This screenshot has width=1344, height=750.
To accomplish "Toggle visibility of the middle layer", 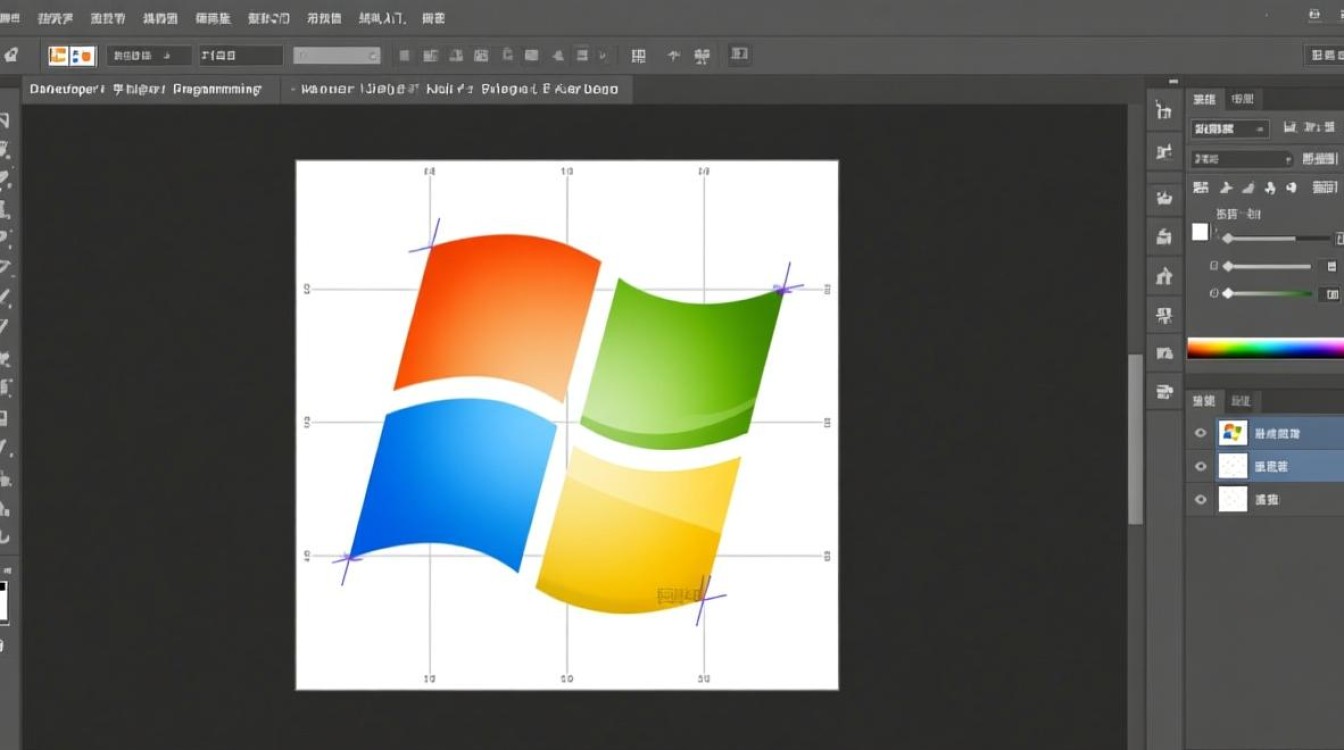I will [x=1199, y=466].
